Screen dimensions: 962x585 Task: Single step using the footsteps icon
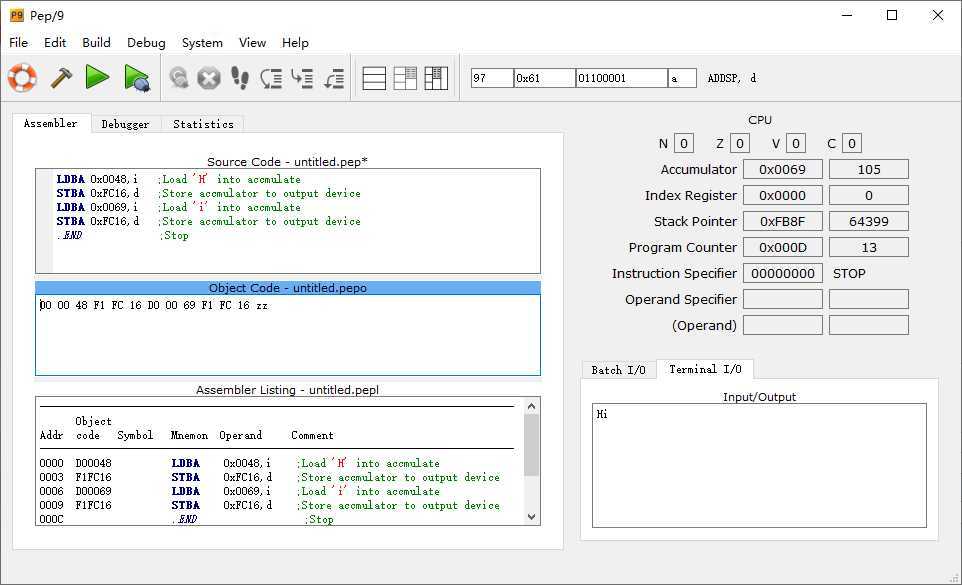(240, 78)
